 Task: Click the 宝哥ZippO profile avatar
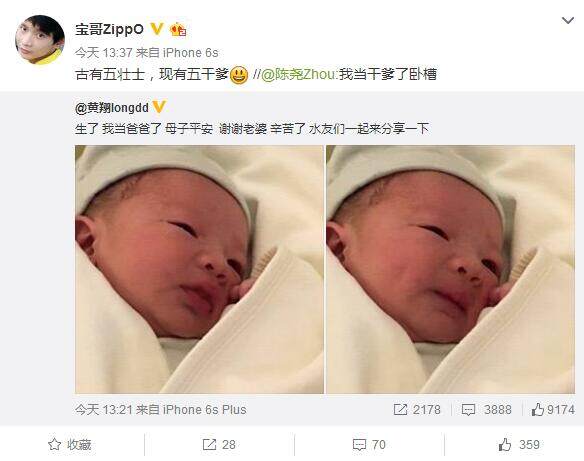[39, 39]
